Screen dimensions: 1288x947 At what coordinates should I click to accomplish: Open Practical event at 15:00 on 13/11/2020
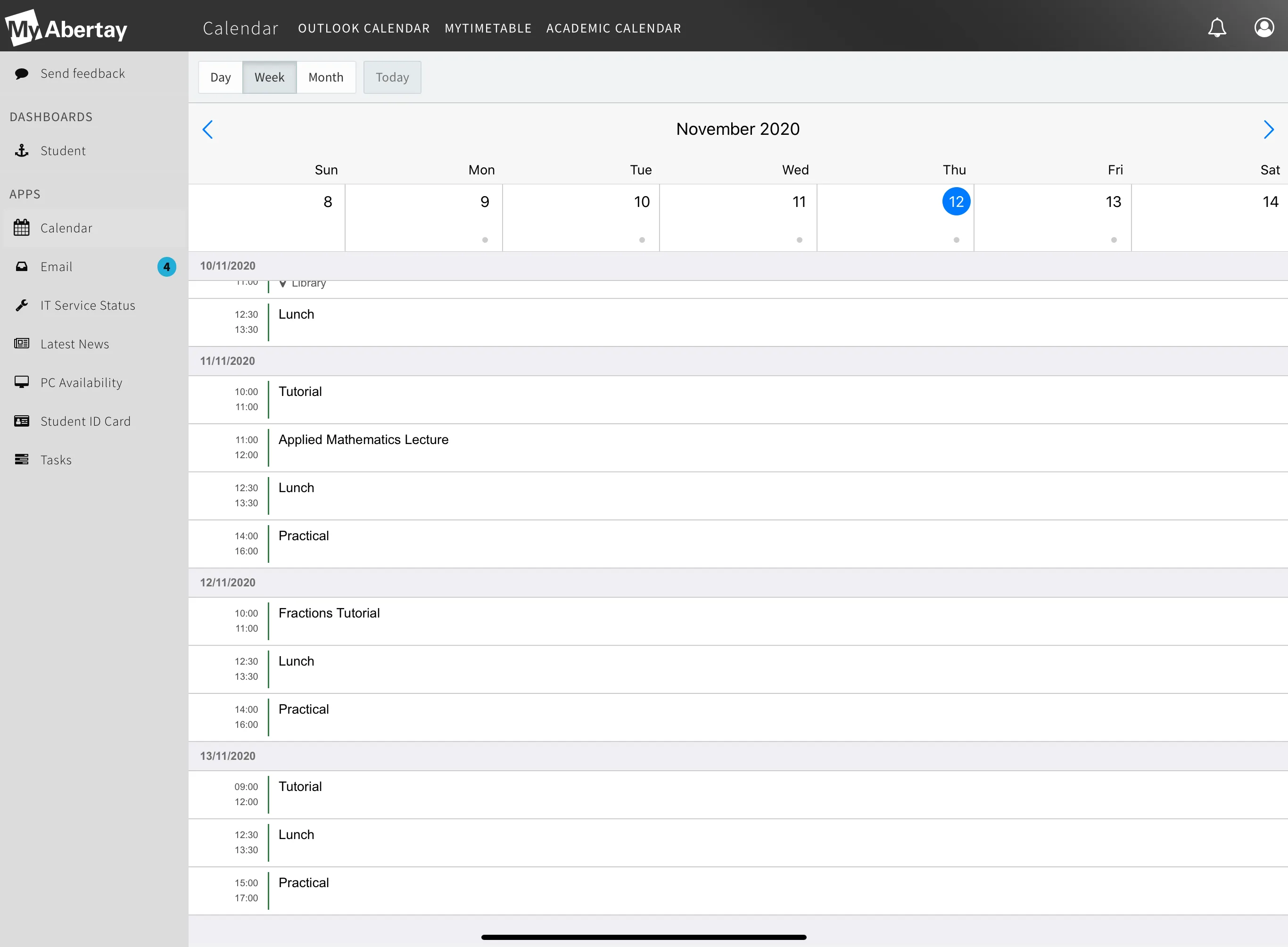pyautogui.click(x=738, y=891)
